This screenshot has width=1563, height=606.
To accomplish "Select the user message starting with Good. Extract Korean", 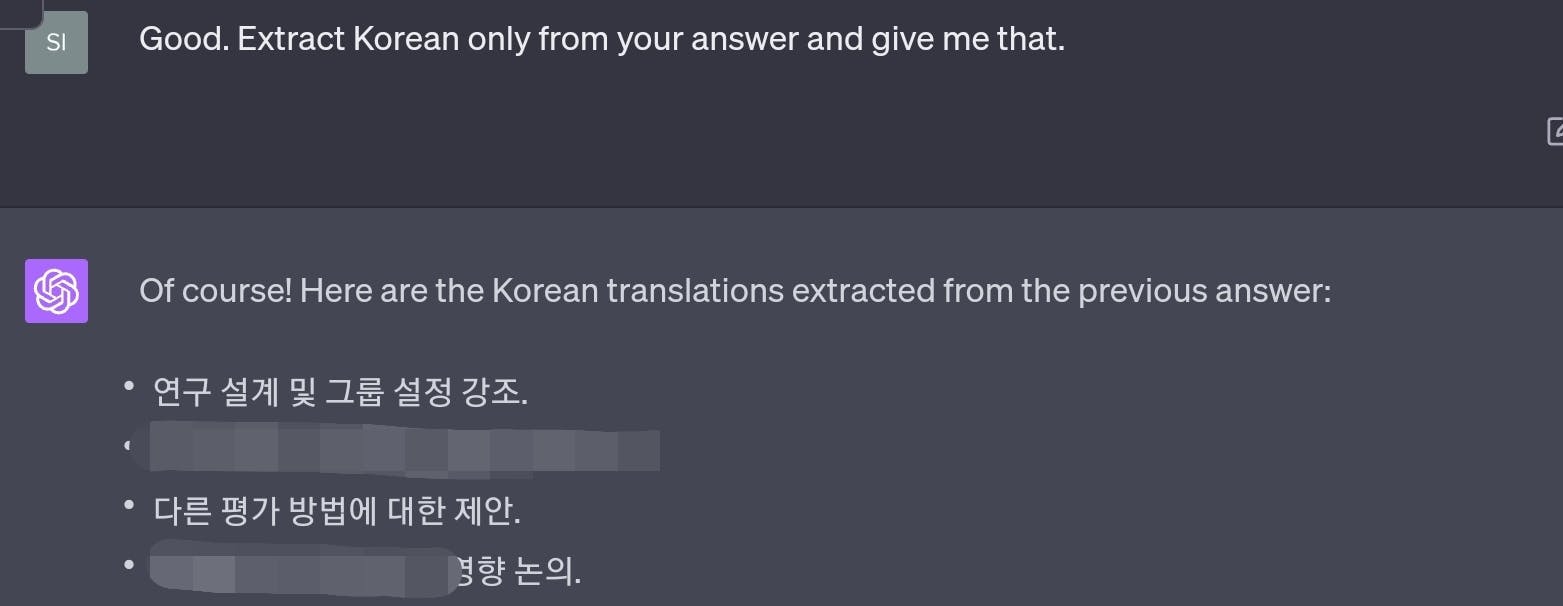I will click(602, 39).
